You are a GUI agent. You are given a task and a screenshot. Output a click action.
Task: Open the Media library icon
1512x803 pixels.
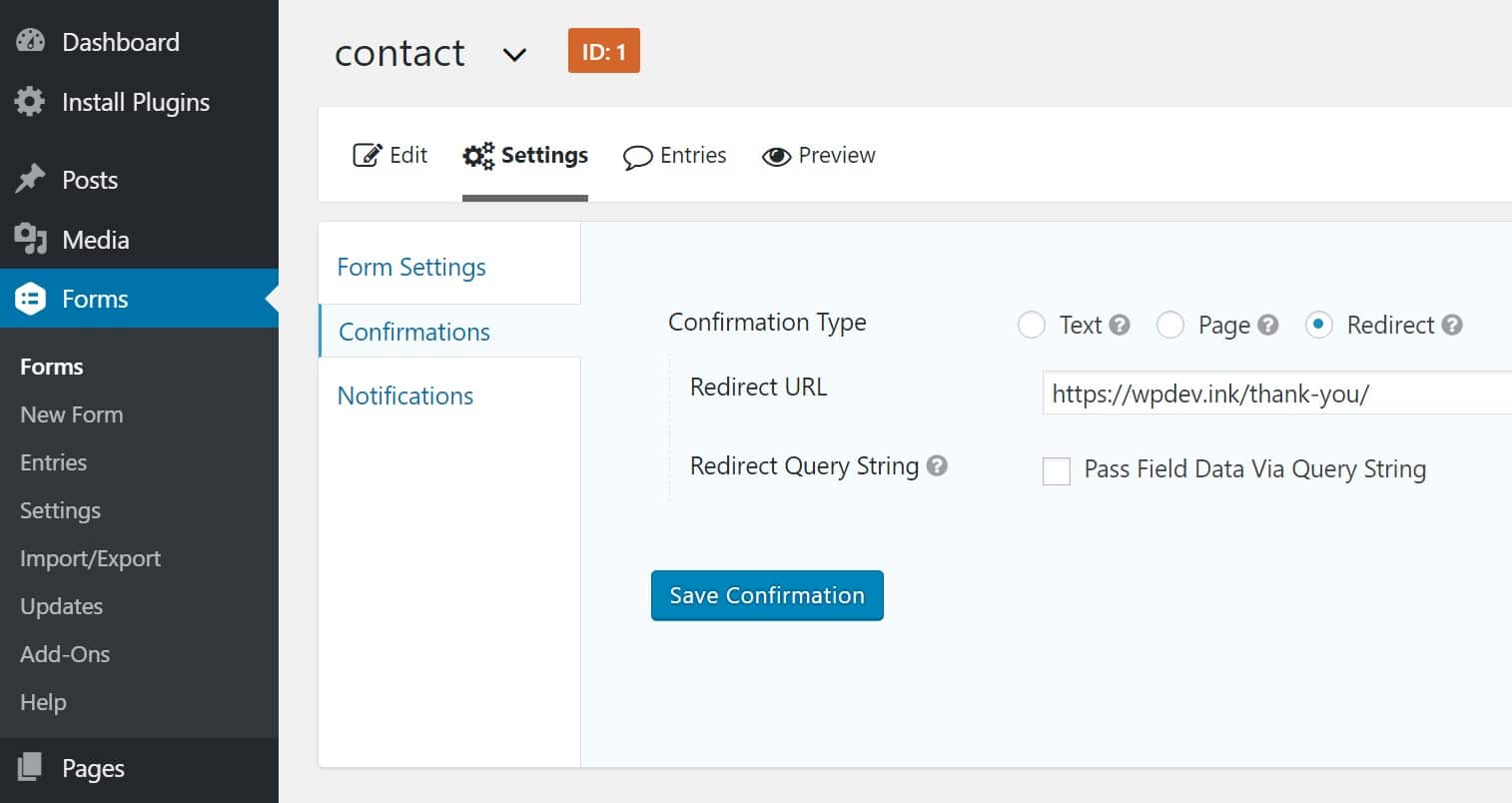pyautogui.click(x=31, y=239)
